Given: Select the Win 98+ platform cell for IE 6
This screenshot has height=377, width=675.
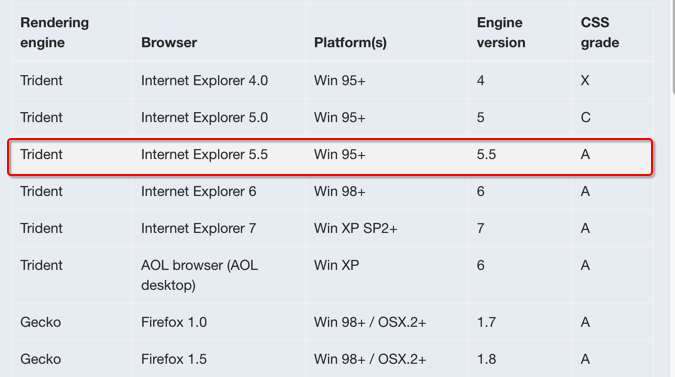Looking at the screenshot, I should pyautogui.click(x=387, y=191).
